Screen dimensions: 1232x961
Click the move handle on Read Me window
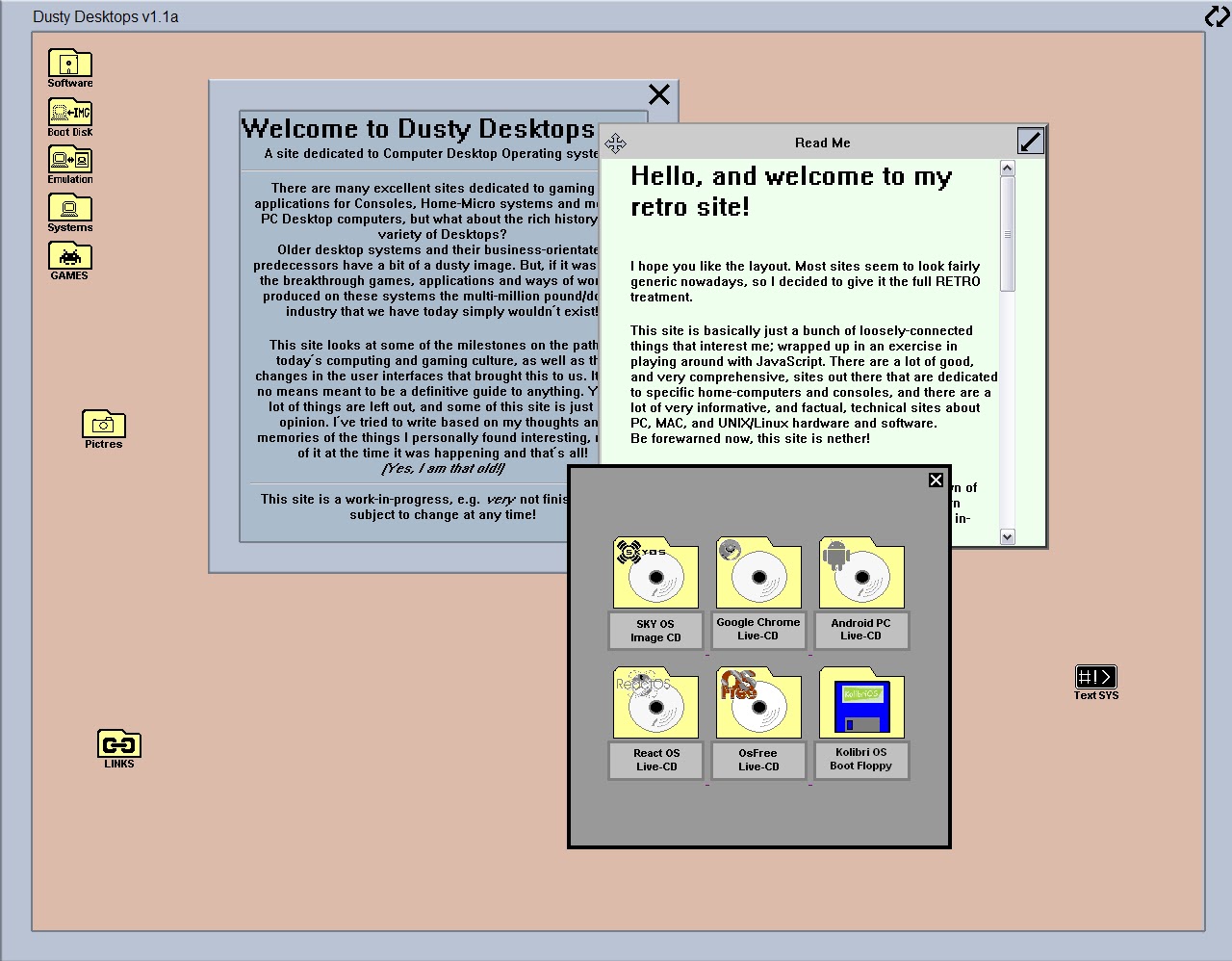pos(616,143)
